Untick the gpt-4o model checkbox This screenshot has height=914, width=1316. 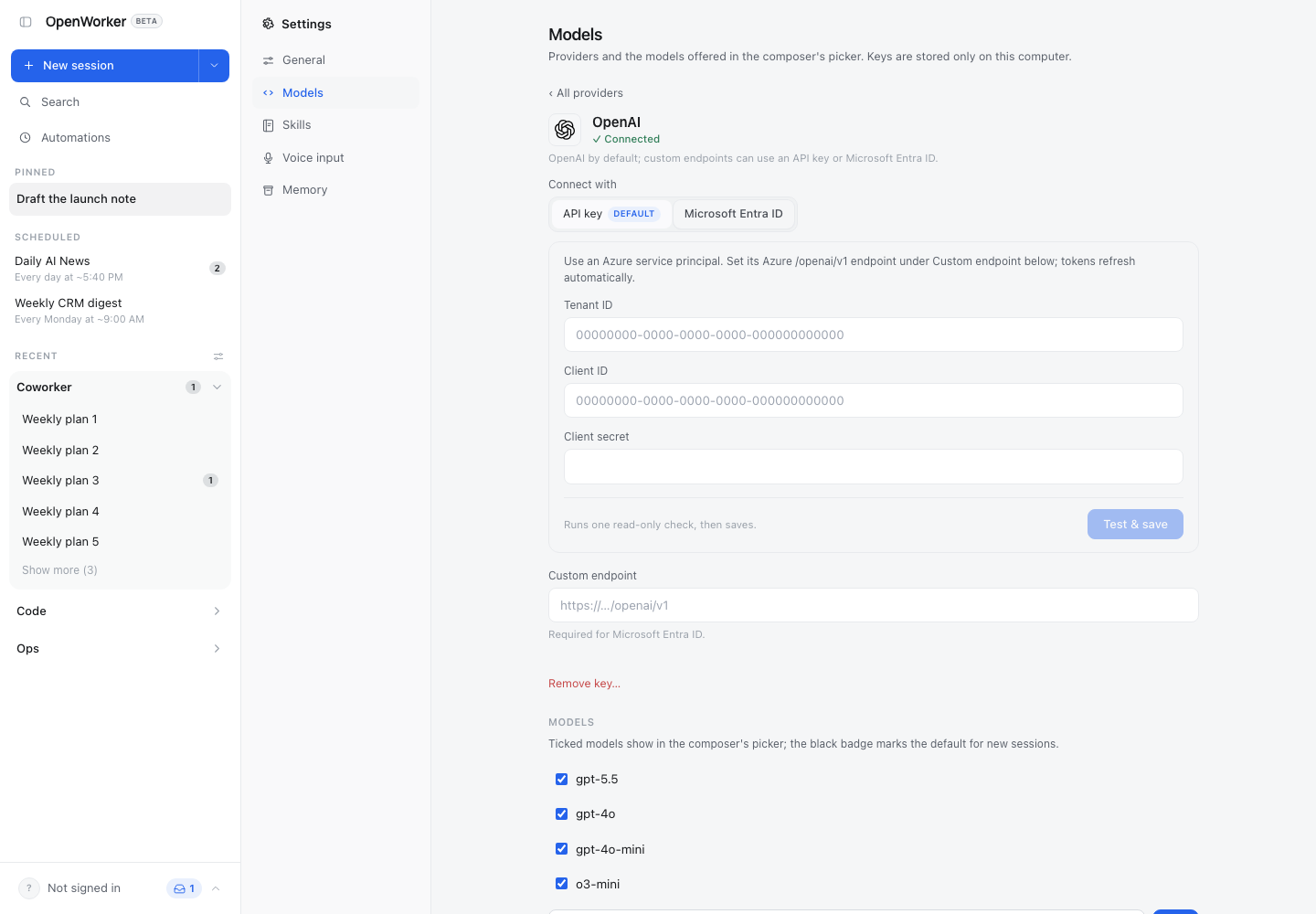tap(561, 814)
